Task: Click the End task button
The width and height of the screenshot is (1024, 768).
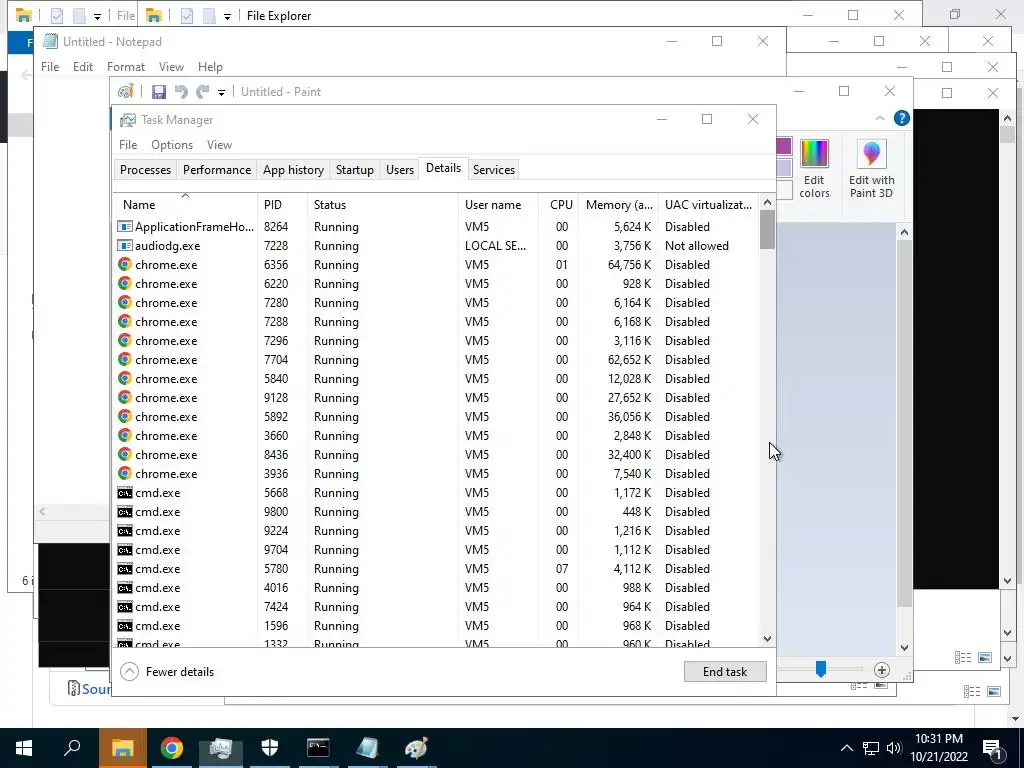Action: point(725,671)
